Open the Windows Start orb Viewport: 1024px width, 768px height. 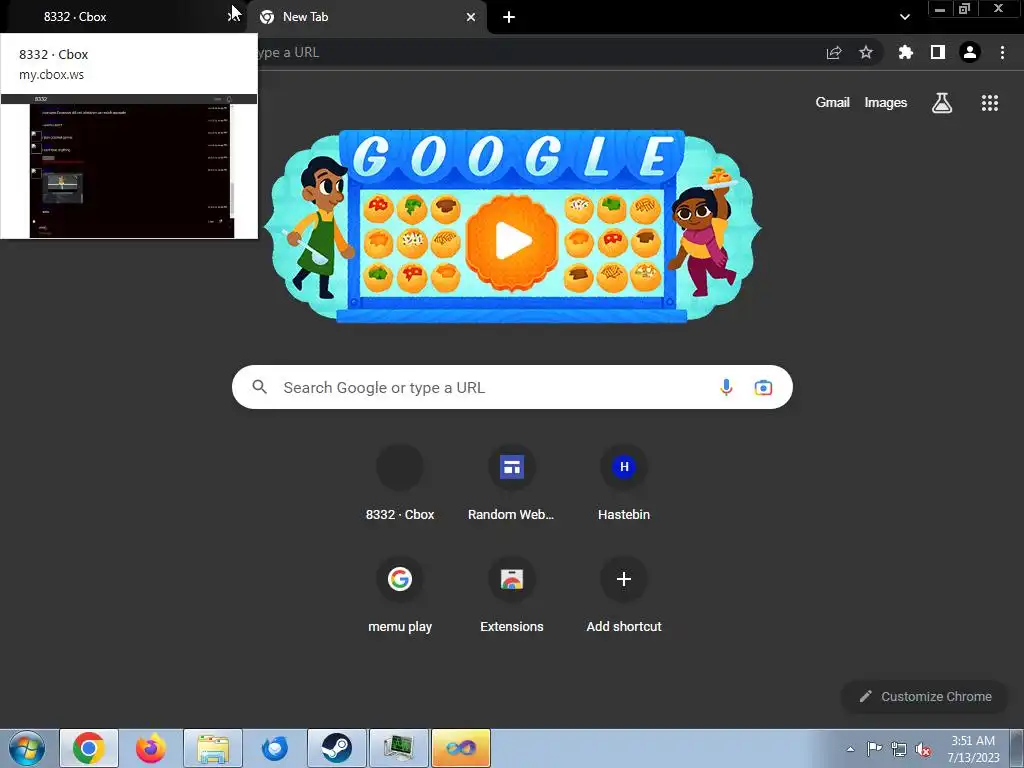[x=27, y=748]
